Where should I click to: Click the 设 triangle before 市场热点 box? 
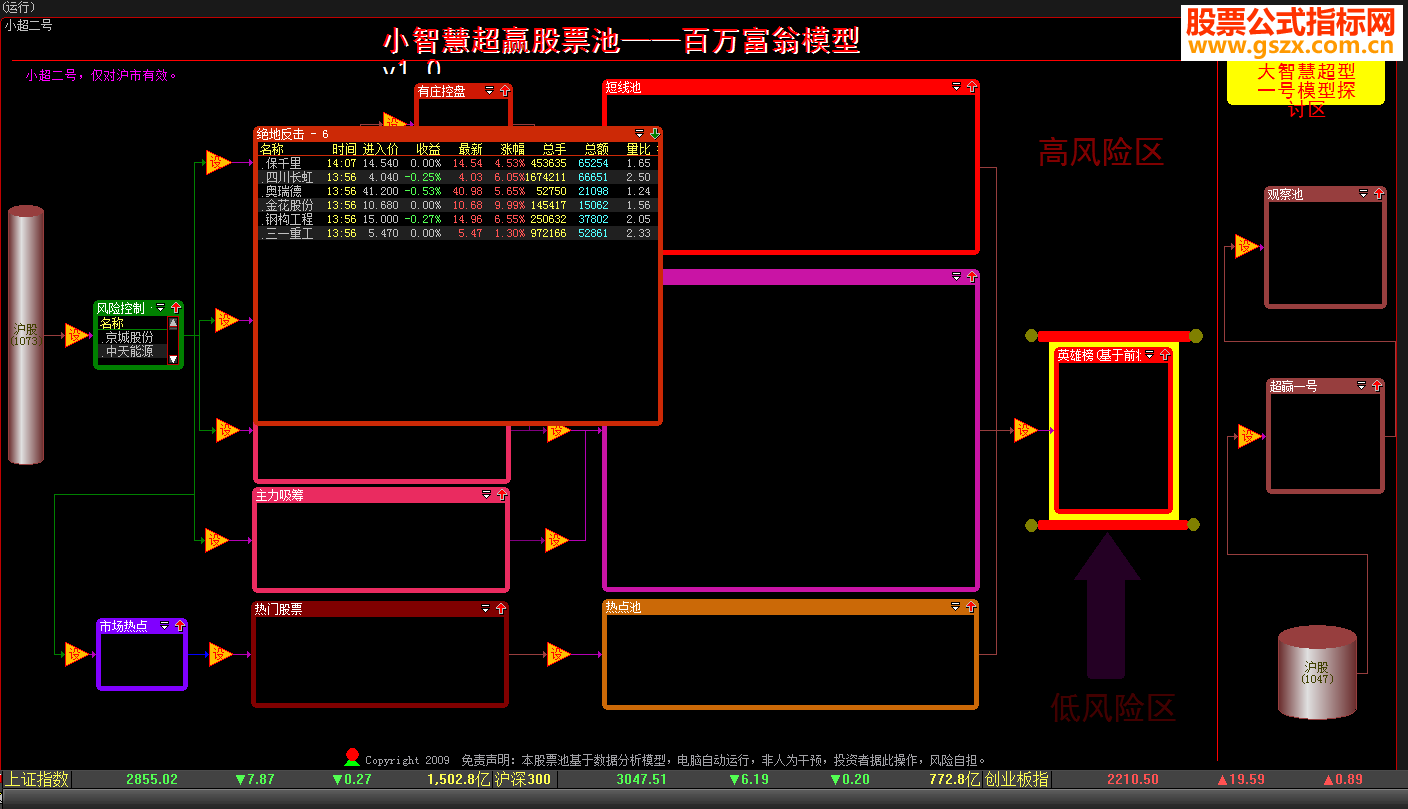pos(77,654)
